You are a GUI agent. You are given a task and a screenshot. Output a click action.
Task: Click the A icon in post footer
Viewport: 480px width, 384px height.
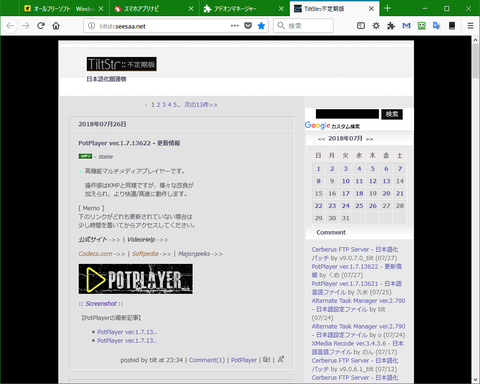281,359
